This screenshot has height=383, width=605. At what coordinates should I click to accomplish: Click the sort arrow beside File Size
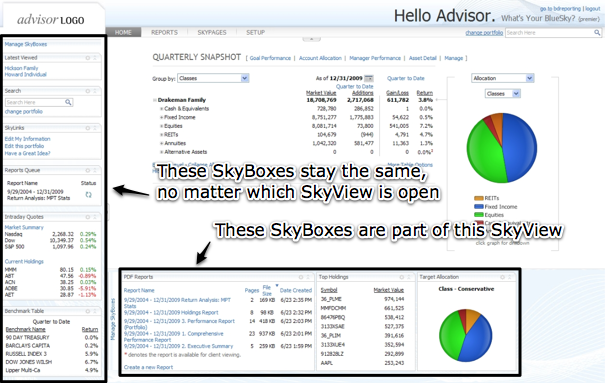pyautogui.click(x=277, y=286)
